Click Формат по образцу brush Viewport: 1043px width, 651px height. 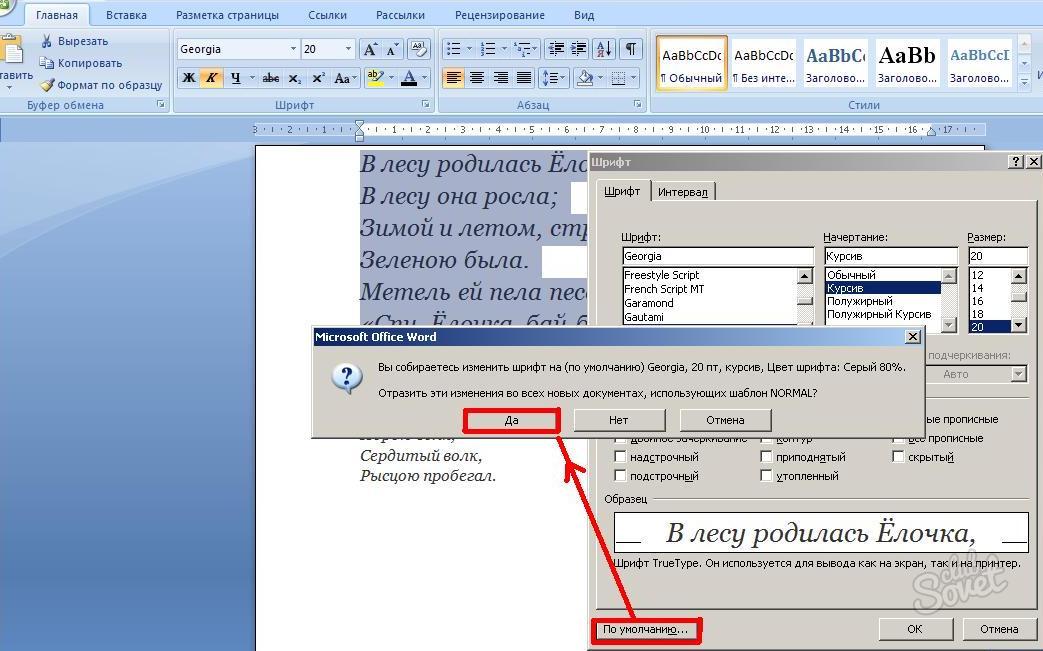101,85
